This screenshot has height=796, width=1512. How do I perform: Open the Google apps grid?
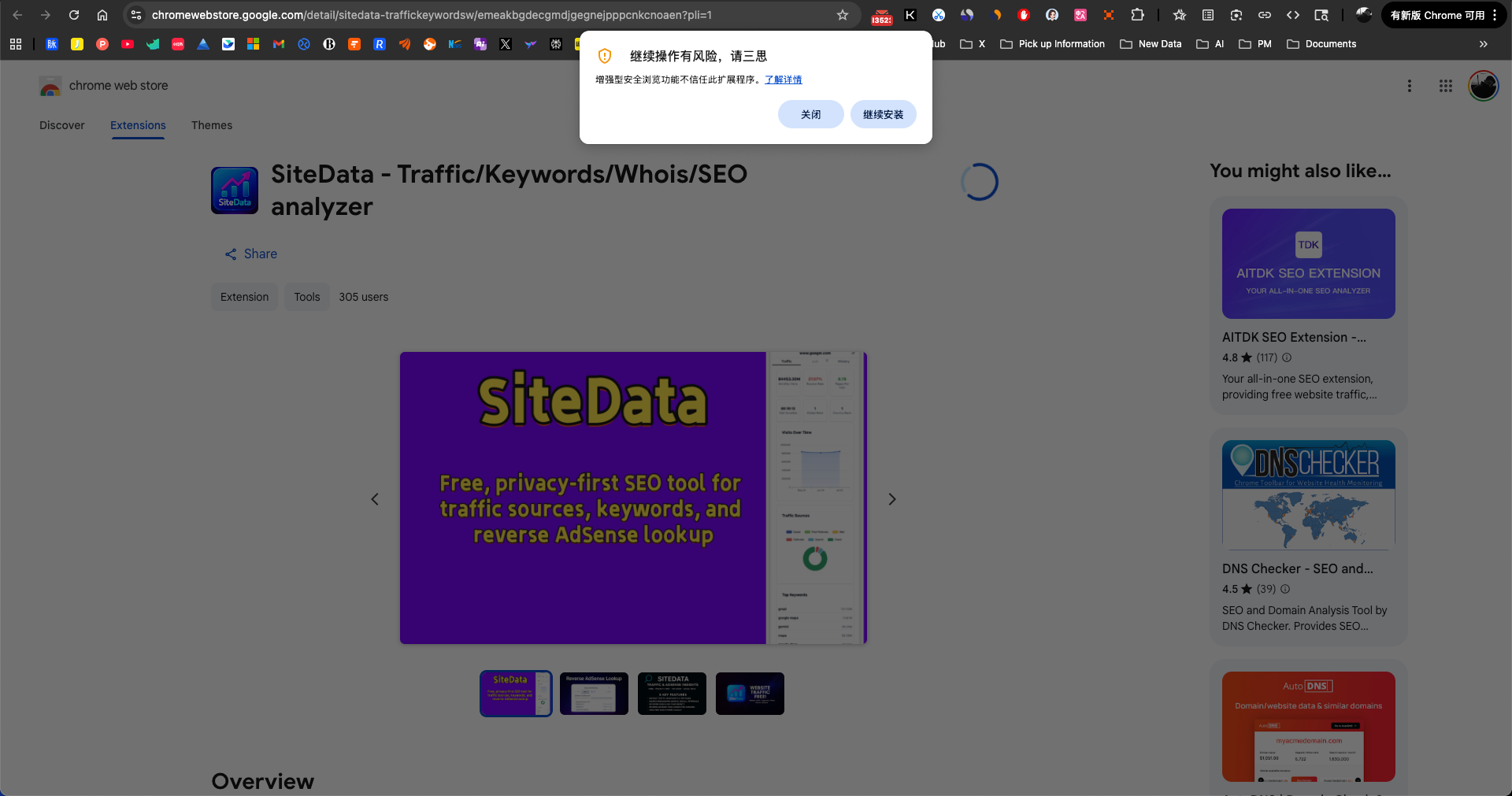1446,86
